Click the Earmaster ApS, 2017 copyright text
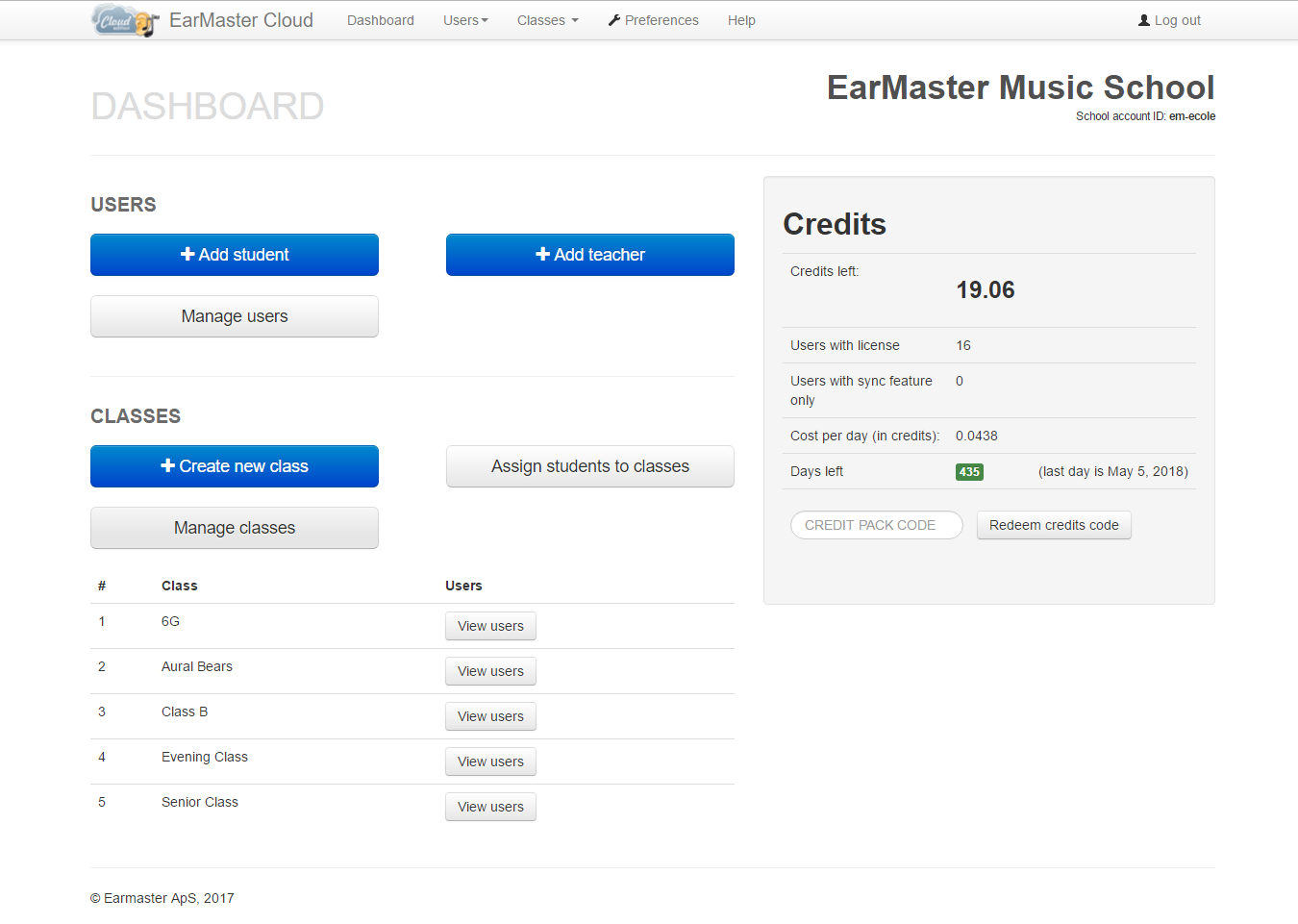Screen dimensions: 1298x924 (162, 898)
